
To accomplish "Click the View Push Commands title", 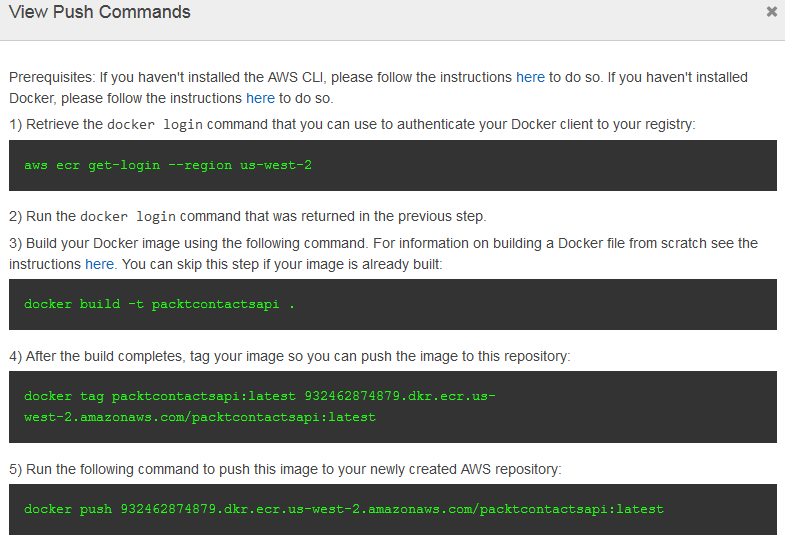I will tap(100, 12).
